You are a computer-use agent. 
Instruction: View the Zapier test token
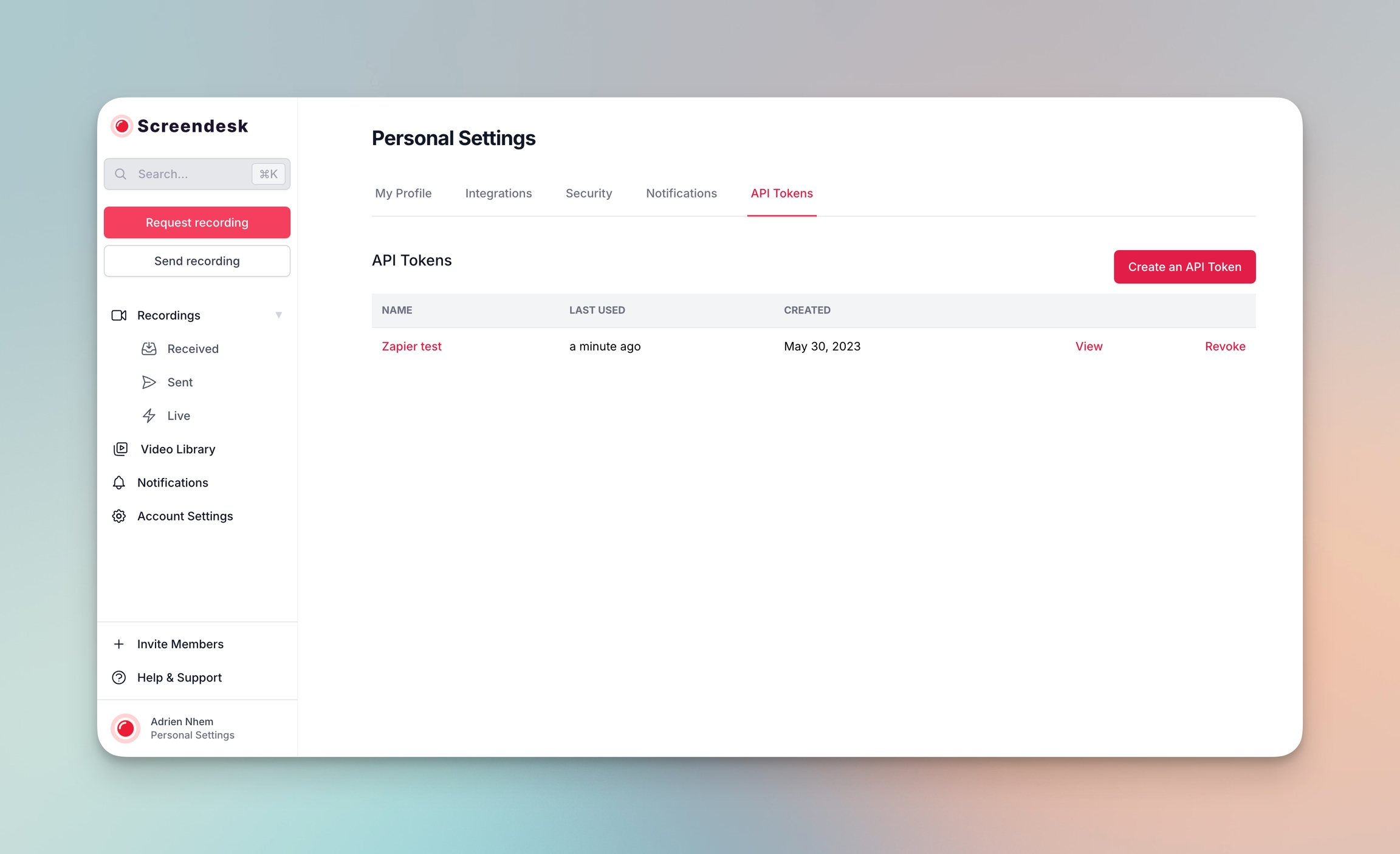click(x=1088, y=346)
